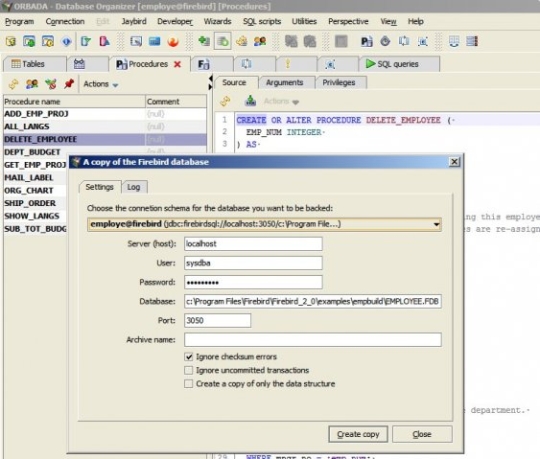Click the first yellow database icon in toolbar

(11, 42)
